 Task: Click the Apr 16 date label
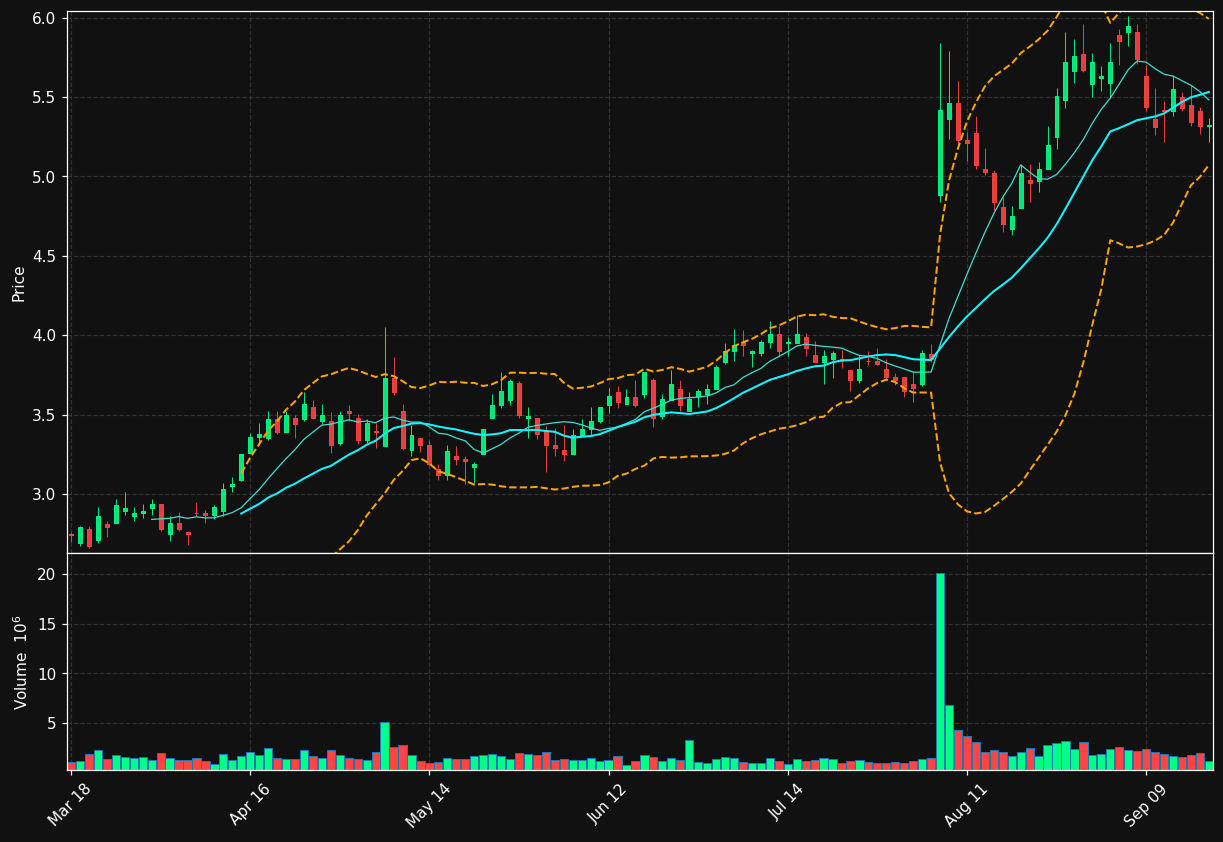pos(250,804)
